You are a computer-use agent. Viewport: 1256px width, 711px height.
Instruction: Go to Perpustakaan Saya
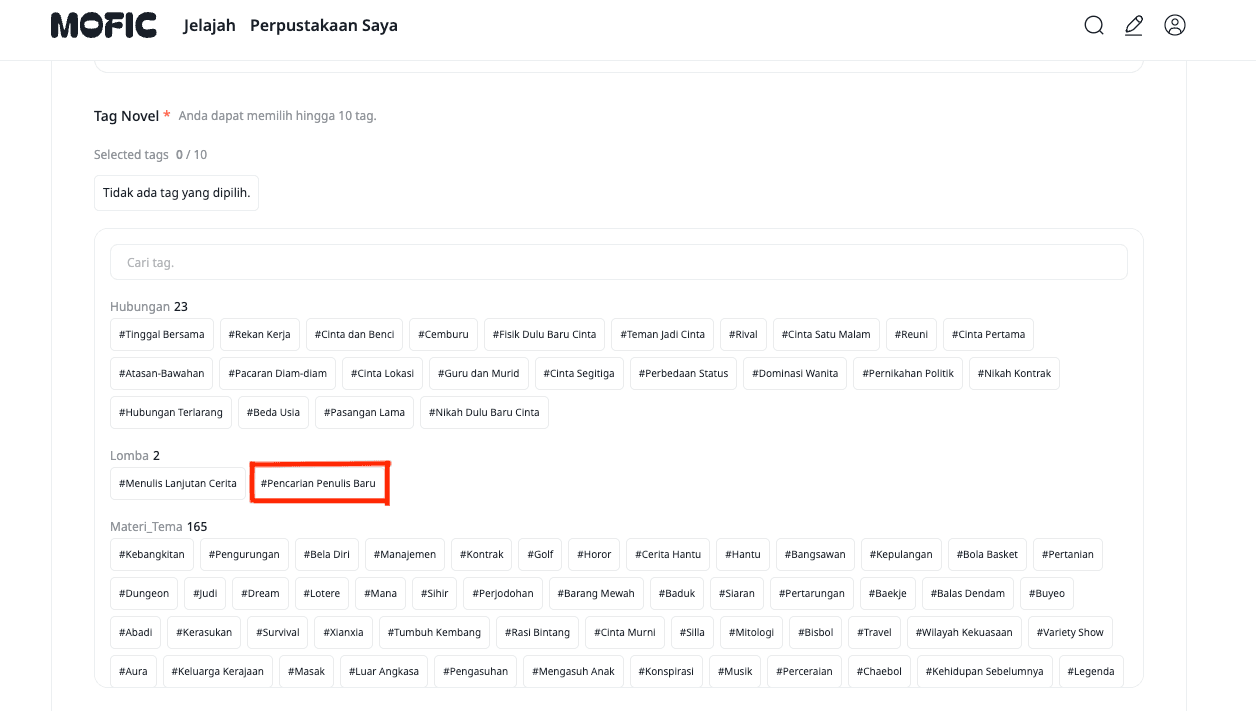point(323,26)
